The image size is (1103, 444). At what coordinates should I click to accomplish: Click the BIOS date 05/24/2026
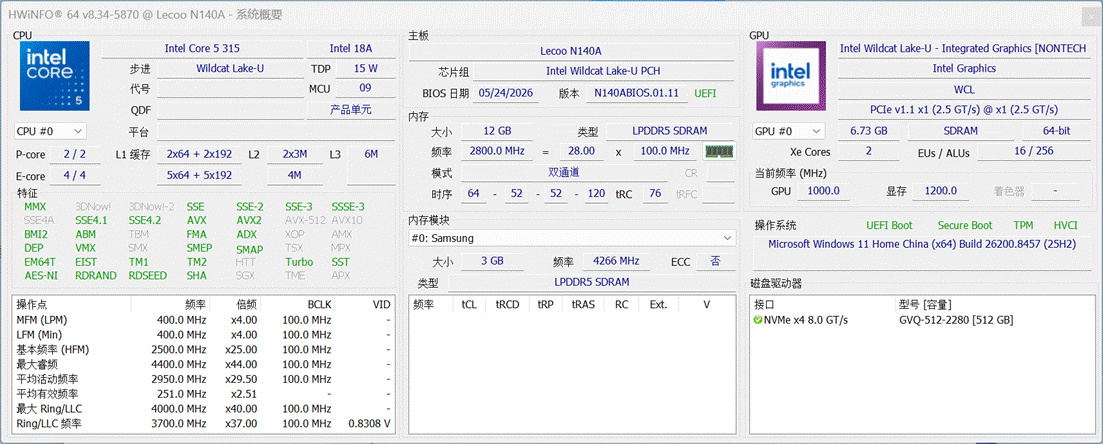(506, 92)
